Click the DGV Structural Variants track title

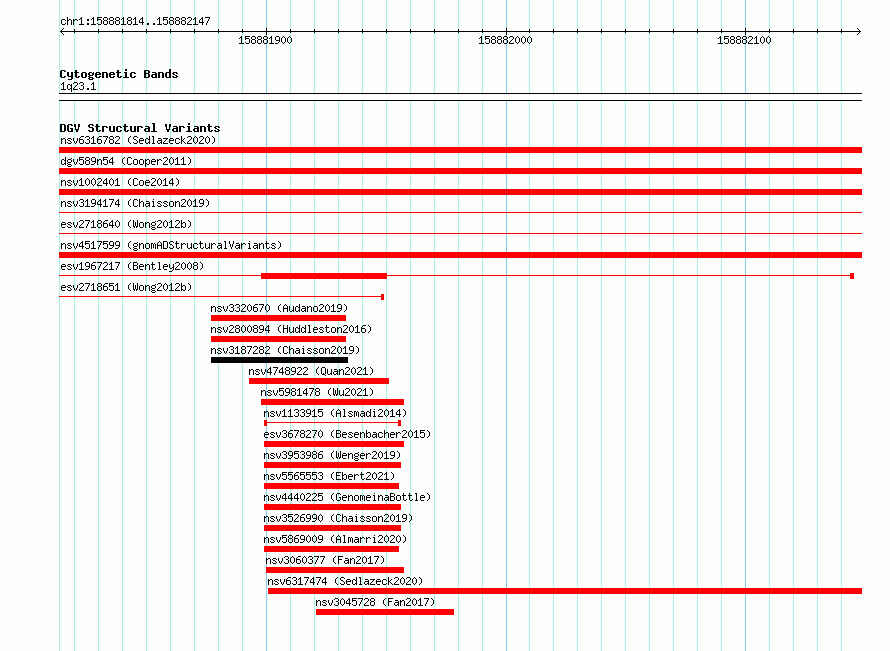pyautogui.click(x=140, y=128)
